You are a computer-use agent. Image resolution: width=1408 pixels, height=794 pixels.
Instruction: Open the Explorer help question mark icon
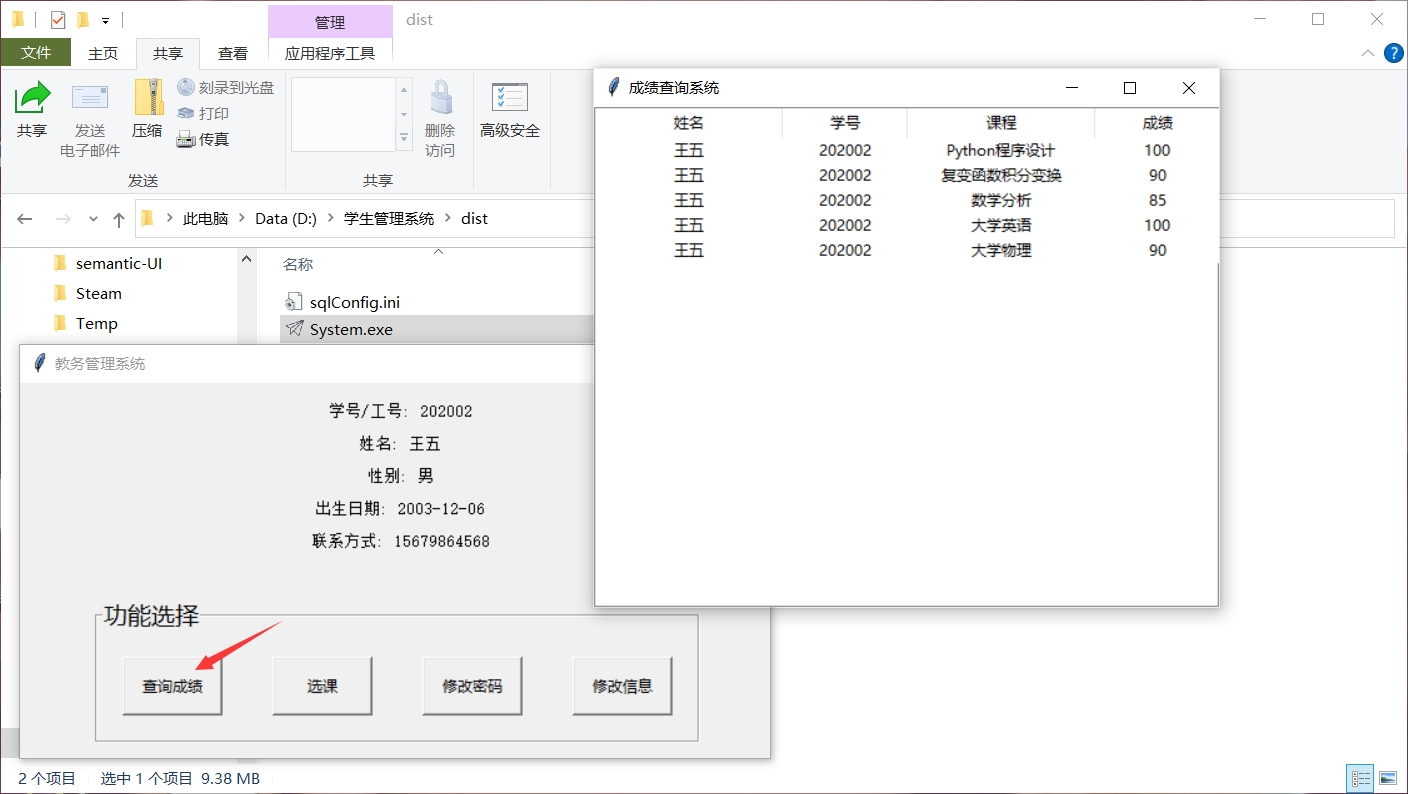pos(1393,53)
